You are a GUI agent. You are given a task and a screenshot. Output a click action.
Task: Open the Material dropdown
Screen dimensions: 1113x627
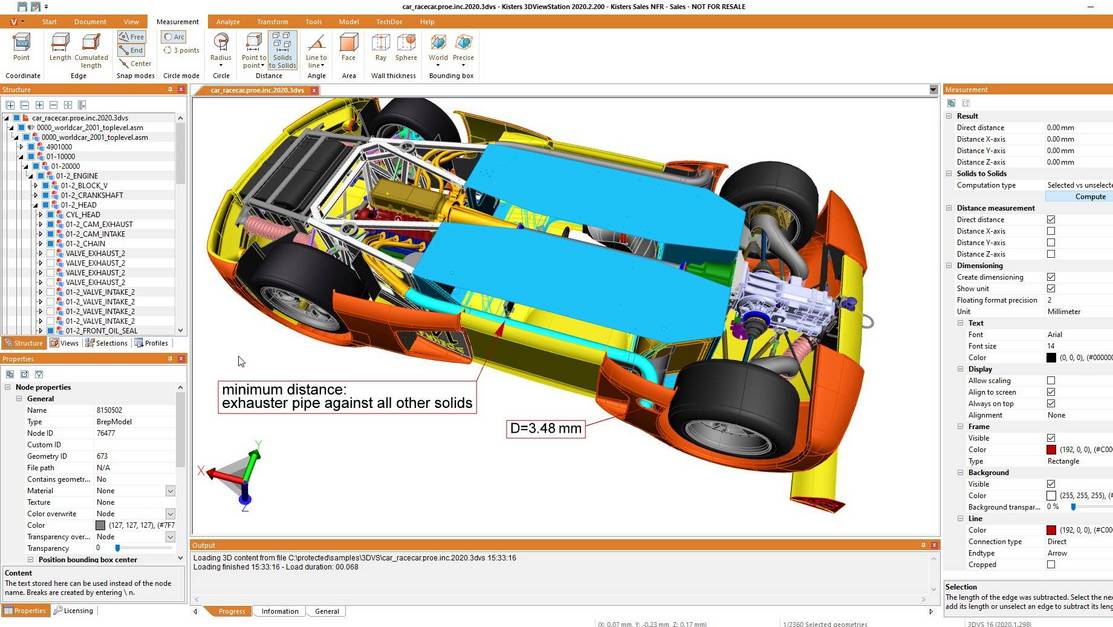[x=170, y=491]
